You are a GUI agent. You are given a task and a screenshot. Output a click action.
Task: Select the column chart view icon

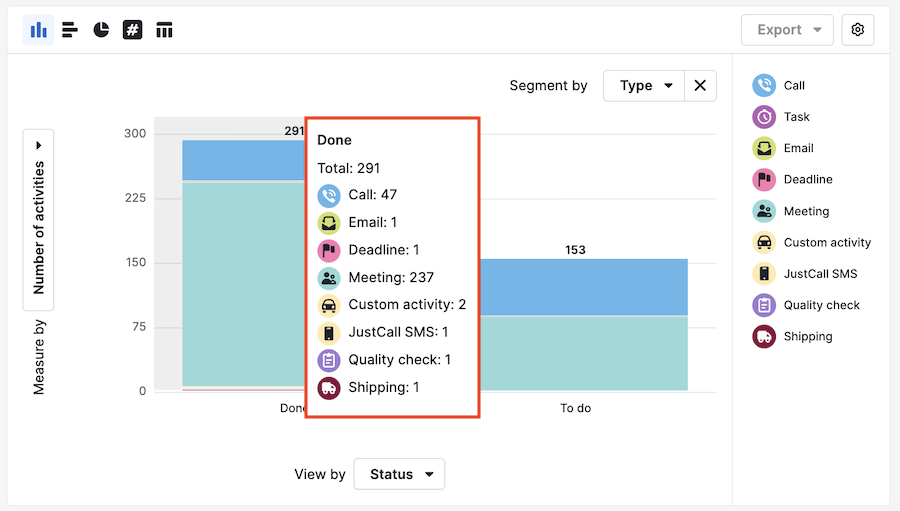pyautogui.click(x=38, y=30)
